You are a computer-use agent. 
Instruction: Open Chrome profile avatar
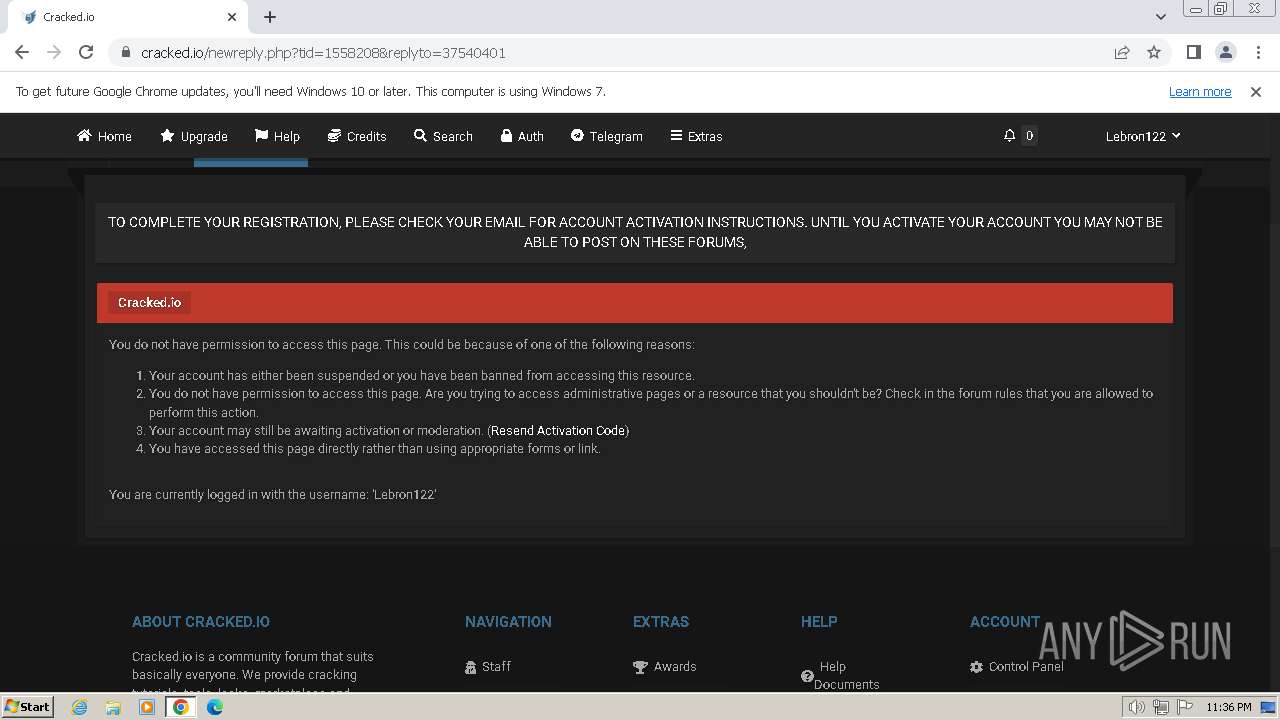pyautogui.click(x=1225, y=52)
